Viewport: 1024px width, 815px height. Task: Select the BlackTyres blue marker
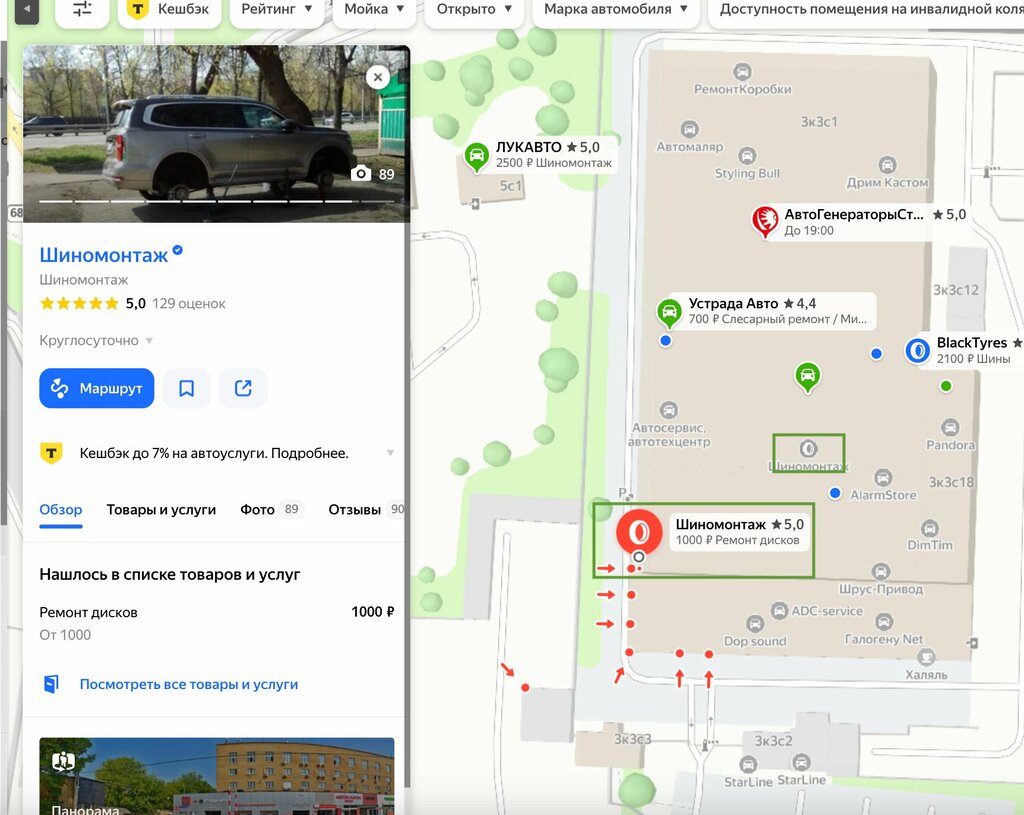click(x=917, y=351)
